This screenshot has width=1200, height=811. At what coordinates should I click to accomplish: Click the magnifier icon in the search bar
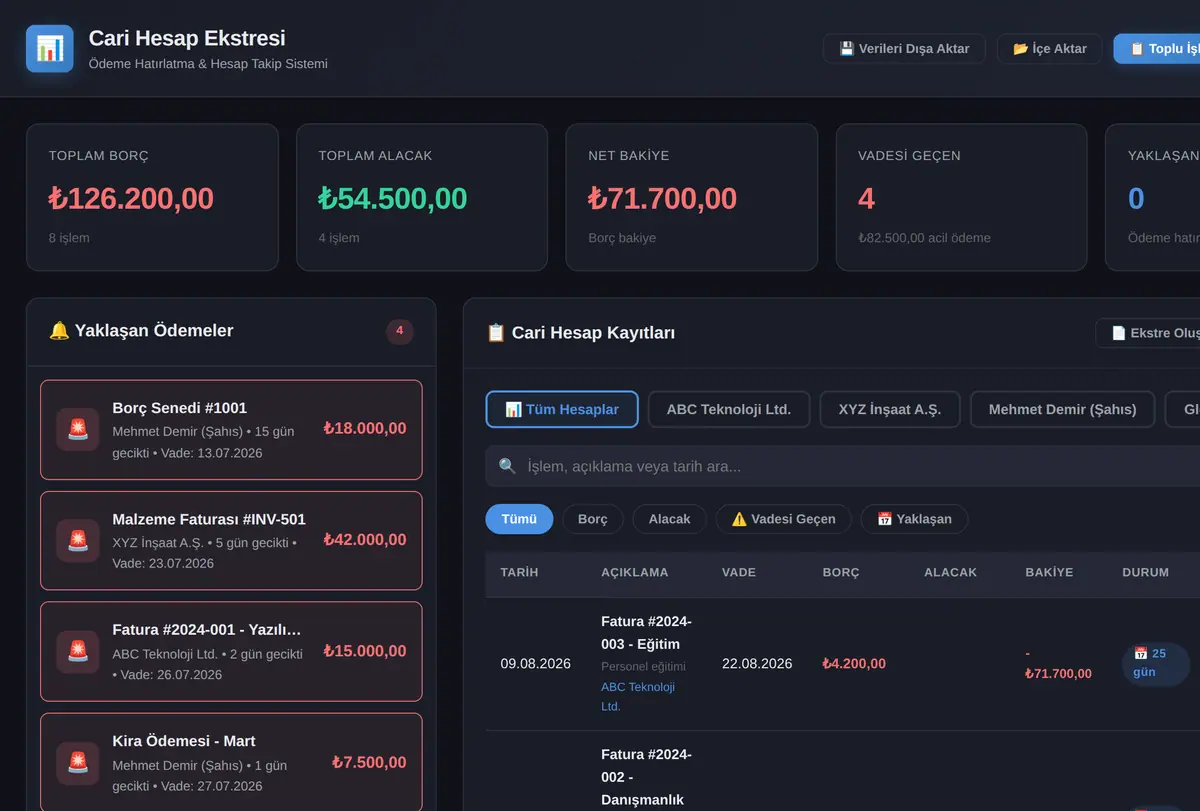tap(507, 466)
